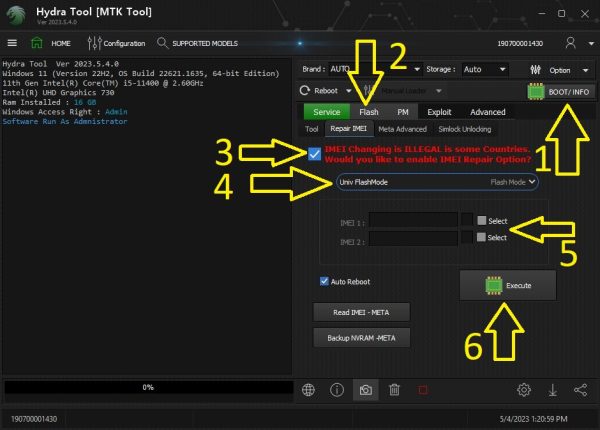Open Configuration sliders icon
The width and height of the screenshot is (600, 430).
point(94,43)
